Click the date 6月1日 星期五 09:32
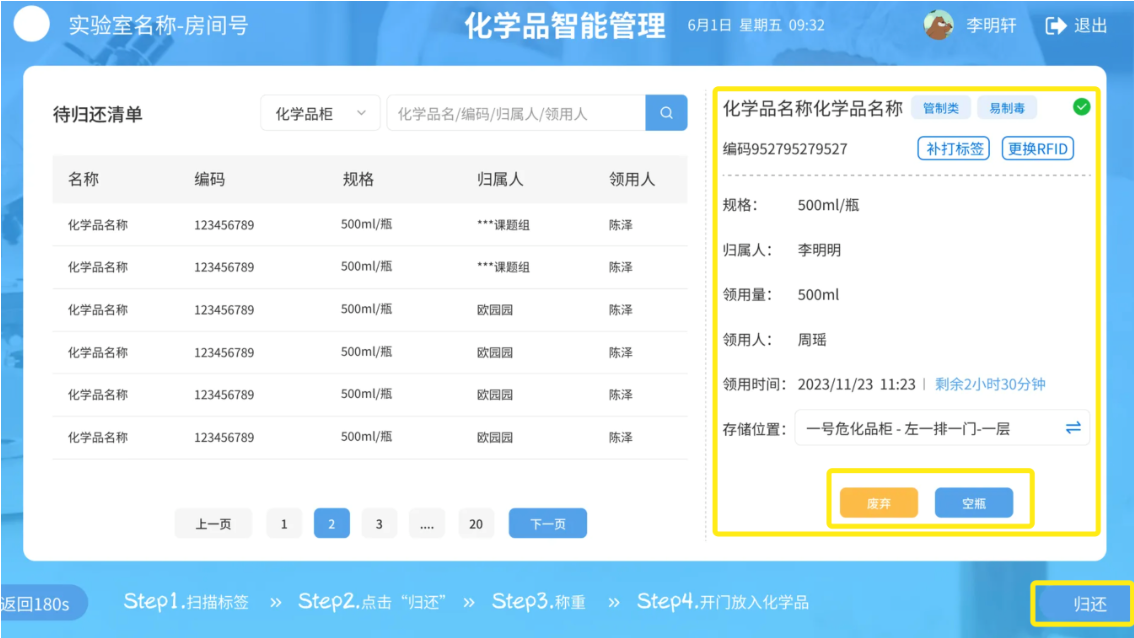This screenshot has width=1134, height=638. tap(756, 25)
